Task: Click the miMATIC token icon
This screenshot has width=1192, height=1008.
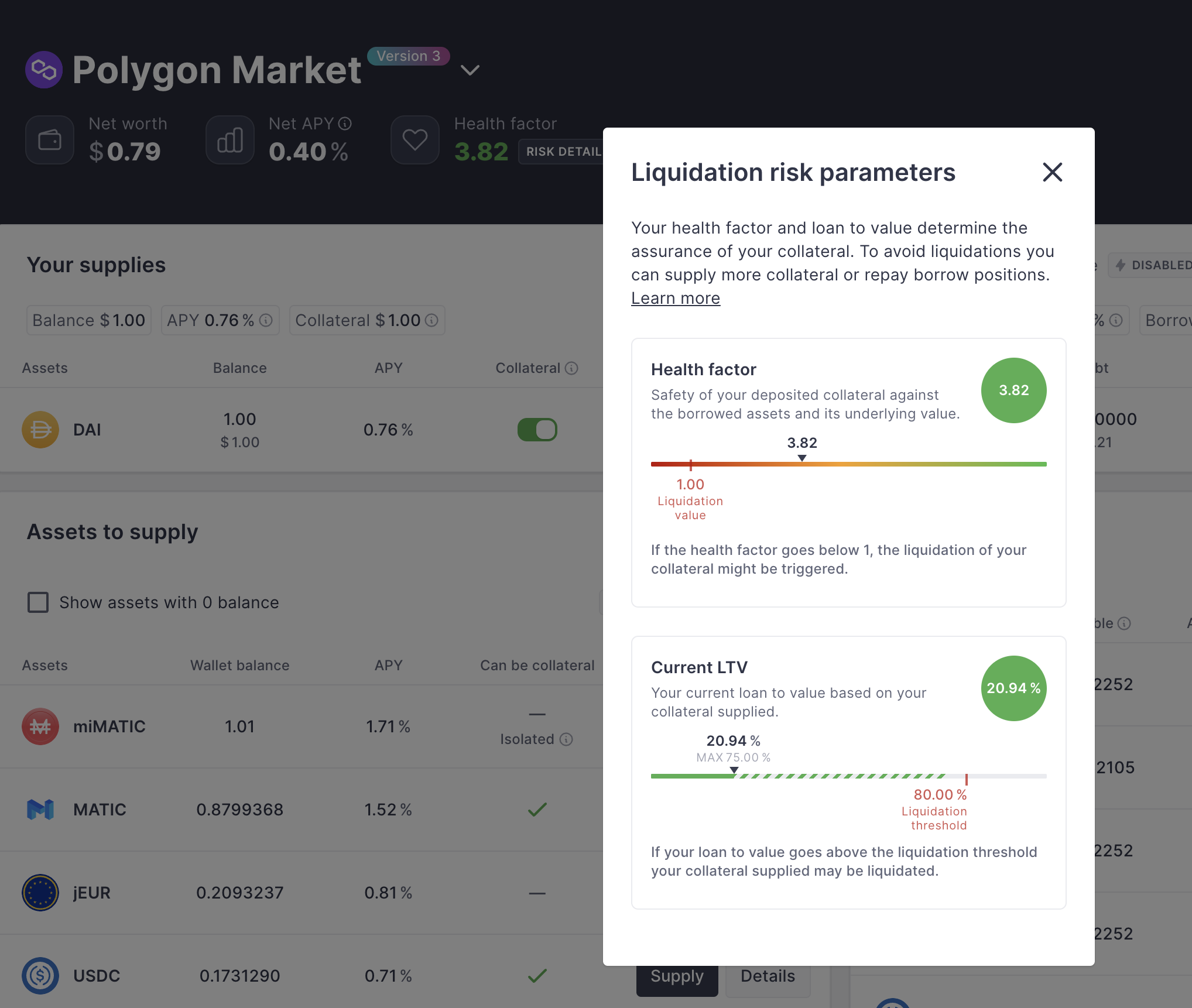Action: (40, 726)
